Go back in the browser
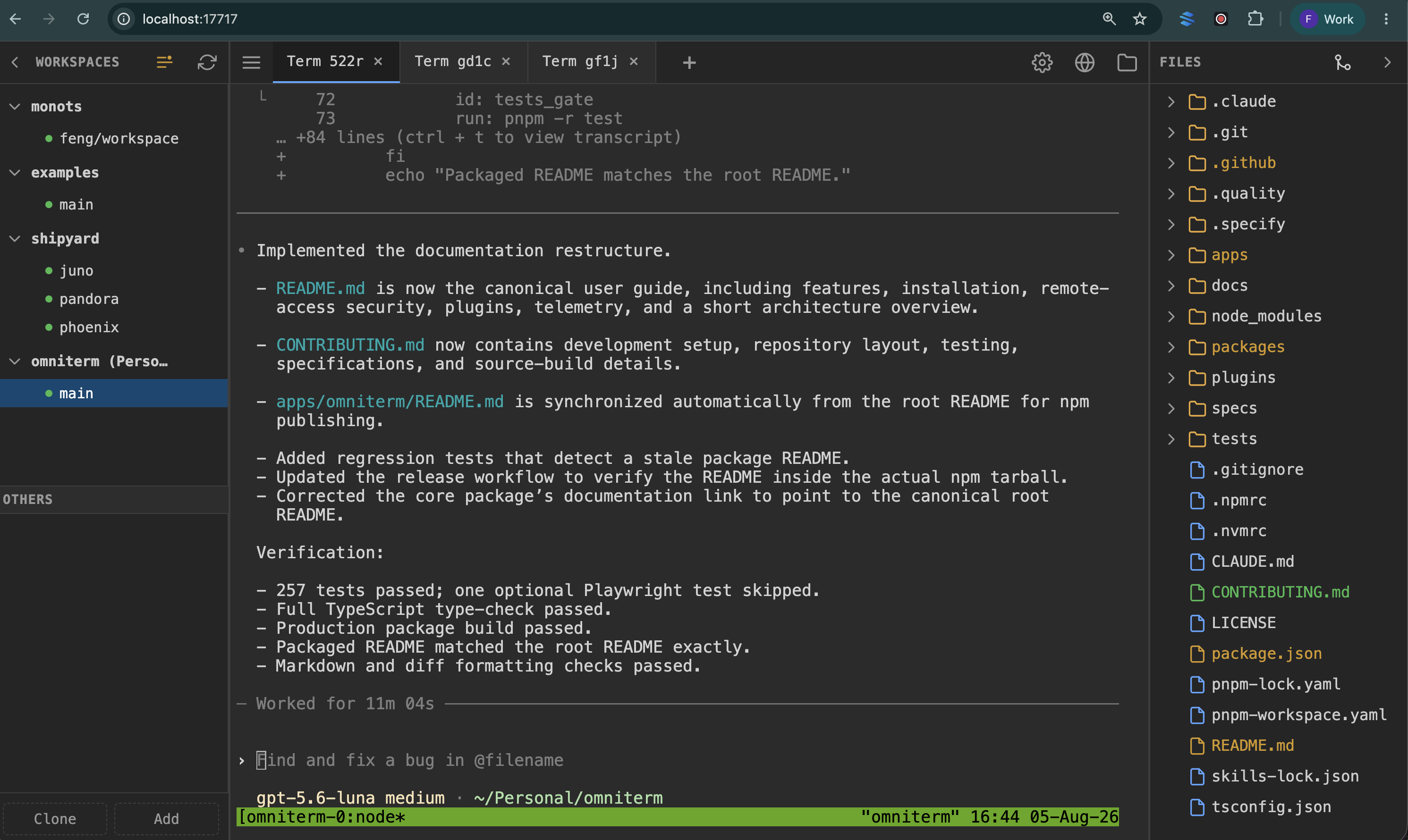Viewport: 1408px width, 840px height. pos(16,19)
